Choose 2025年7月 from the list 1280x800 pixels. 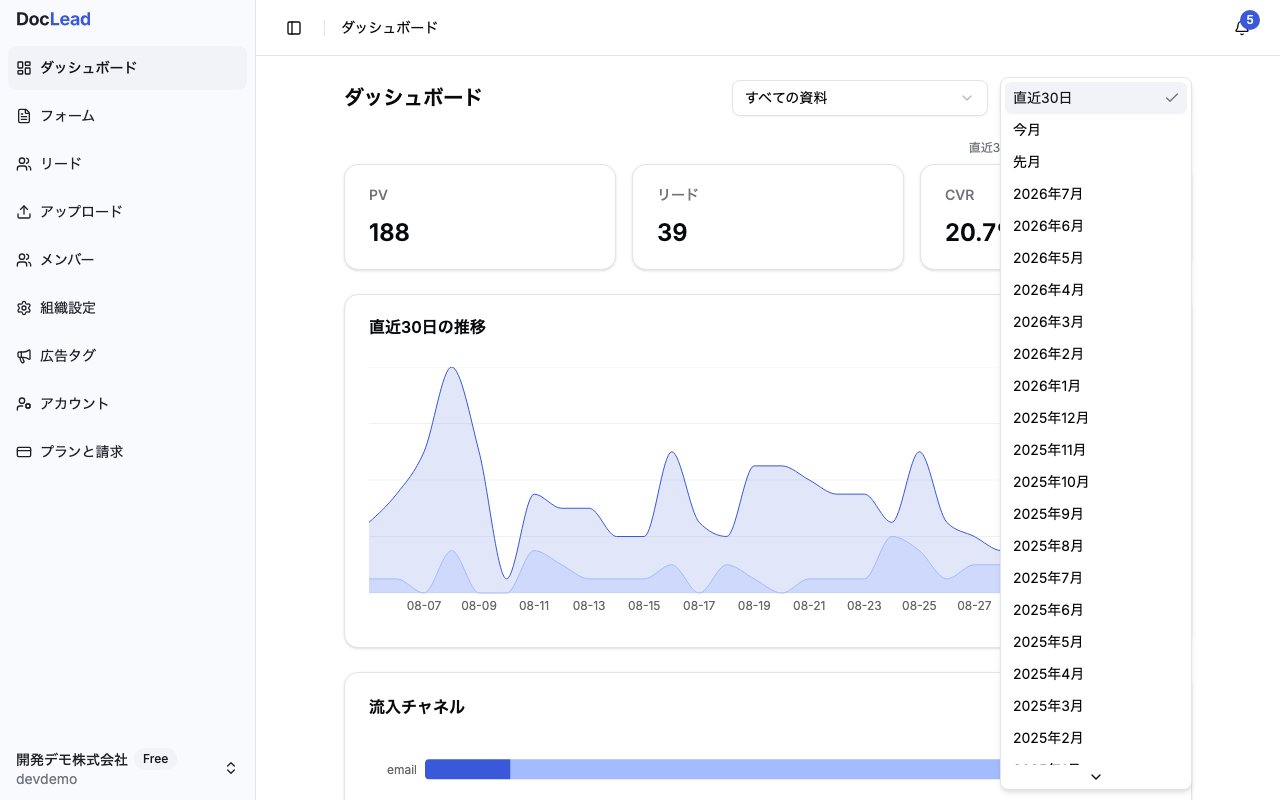(1096, 578)
